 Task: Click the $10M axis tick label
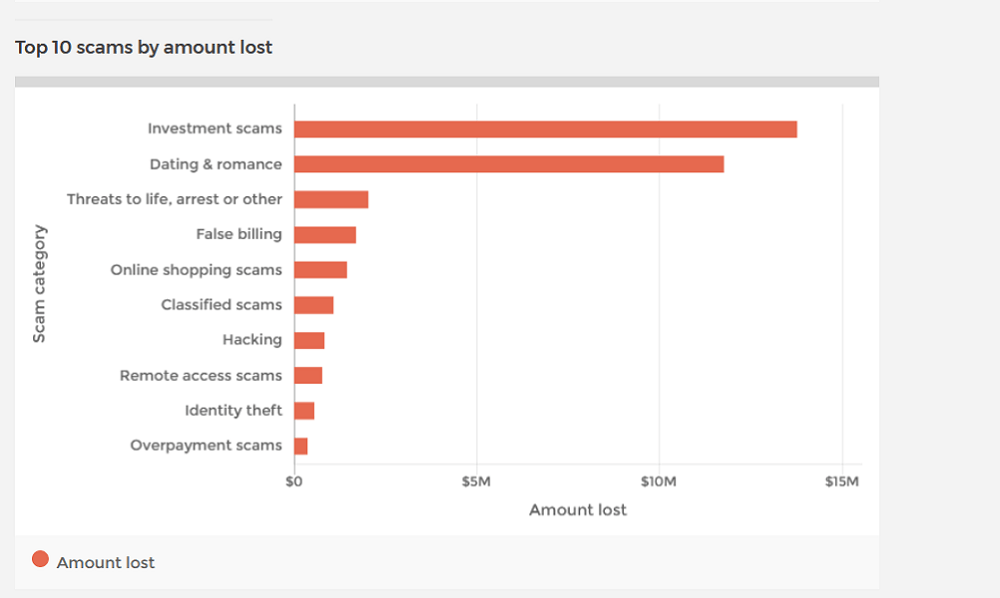(659, 481)
